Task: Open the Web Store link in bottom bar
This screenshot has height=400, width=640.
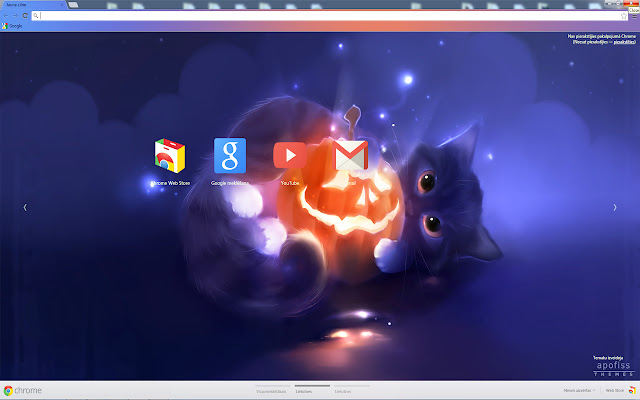Action: click(615, 391)
